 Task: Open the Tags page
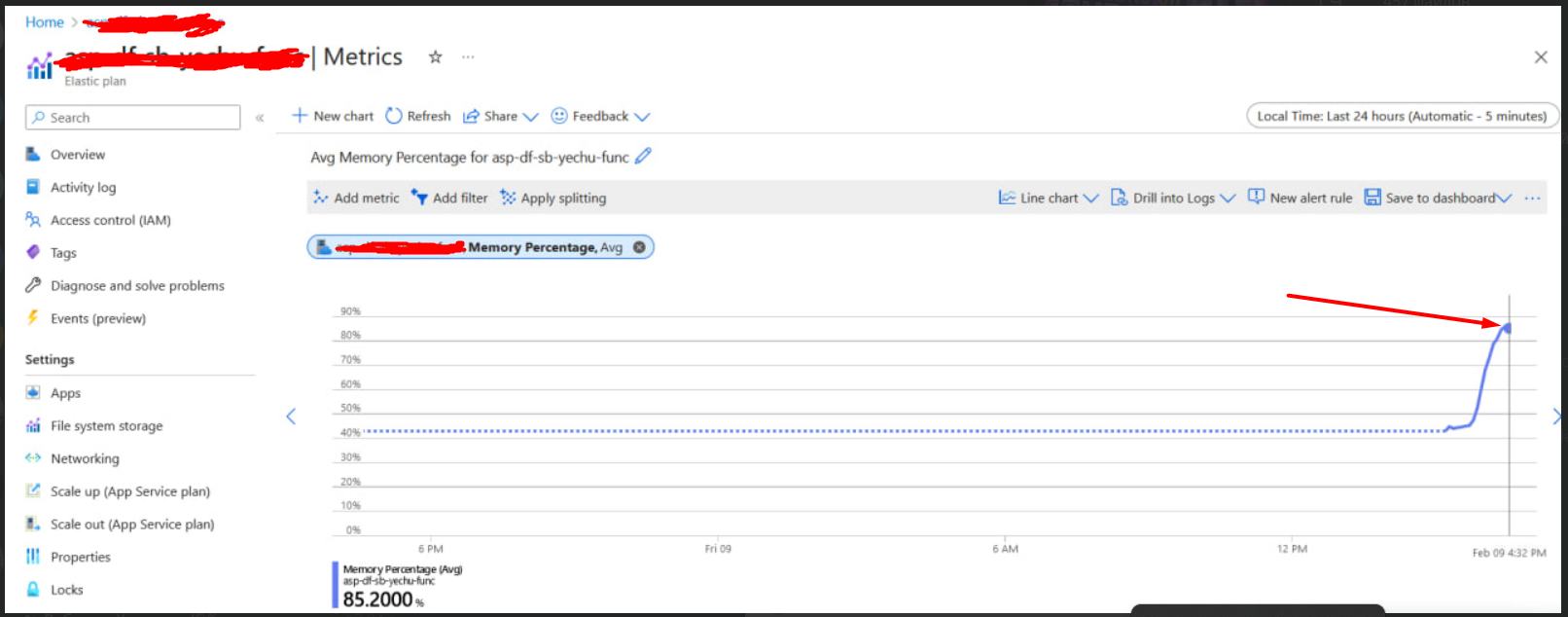pyautogui.click(x=63, y=253)
